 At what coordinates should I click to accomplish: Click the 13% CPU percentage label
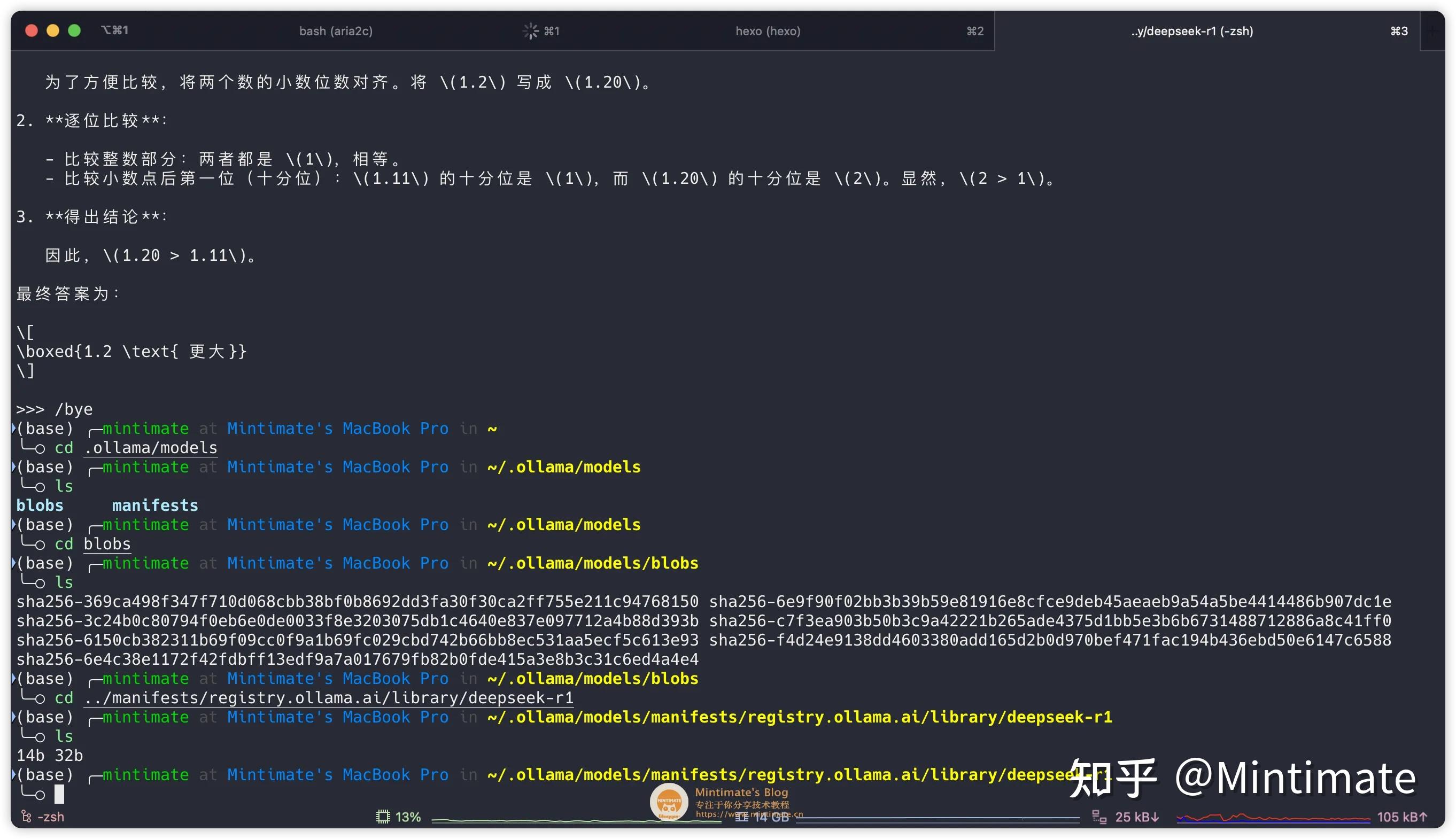[x=408, y=817]
